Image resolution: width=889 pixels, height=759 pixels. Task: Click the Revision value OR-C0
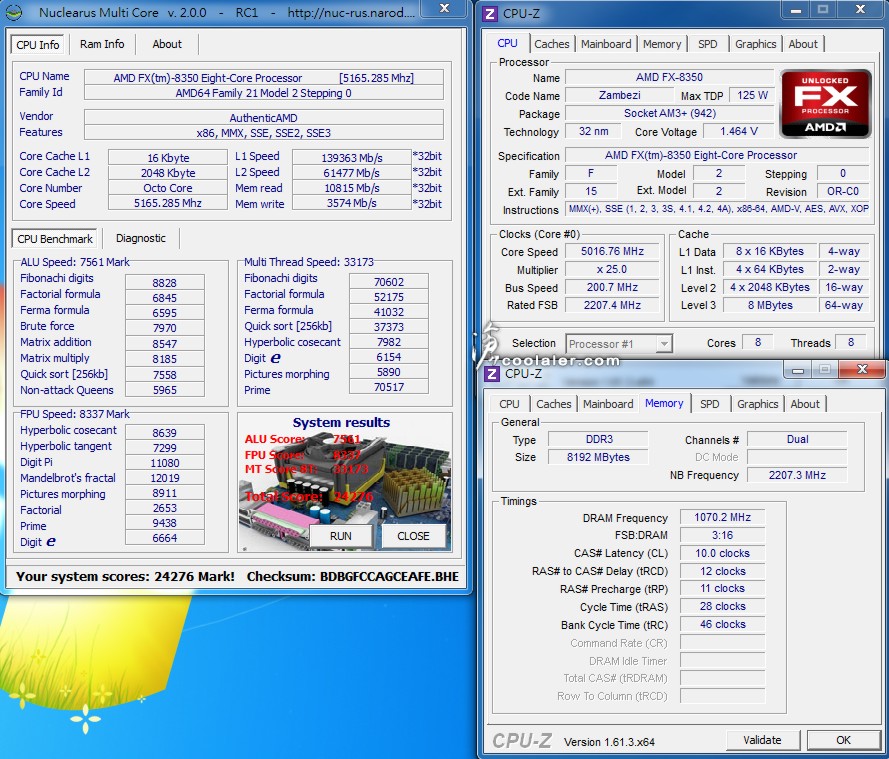tap(843, 192)
